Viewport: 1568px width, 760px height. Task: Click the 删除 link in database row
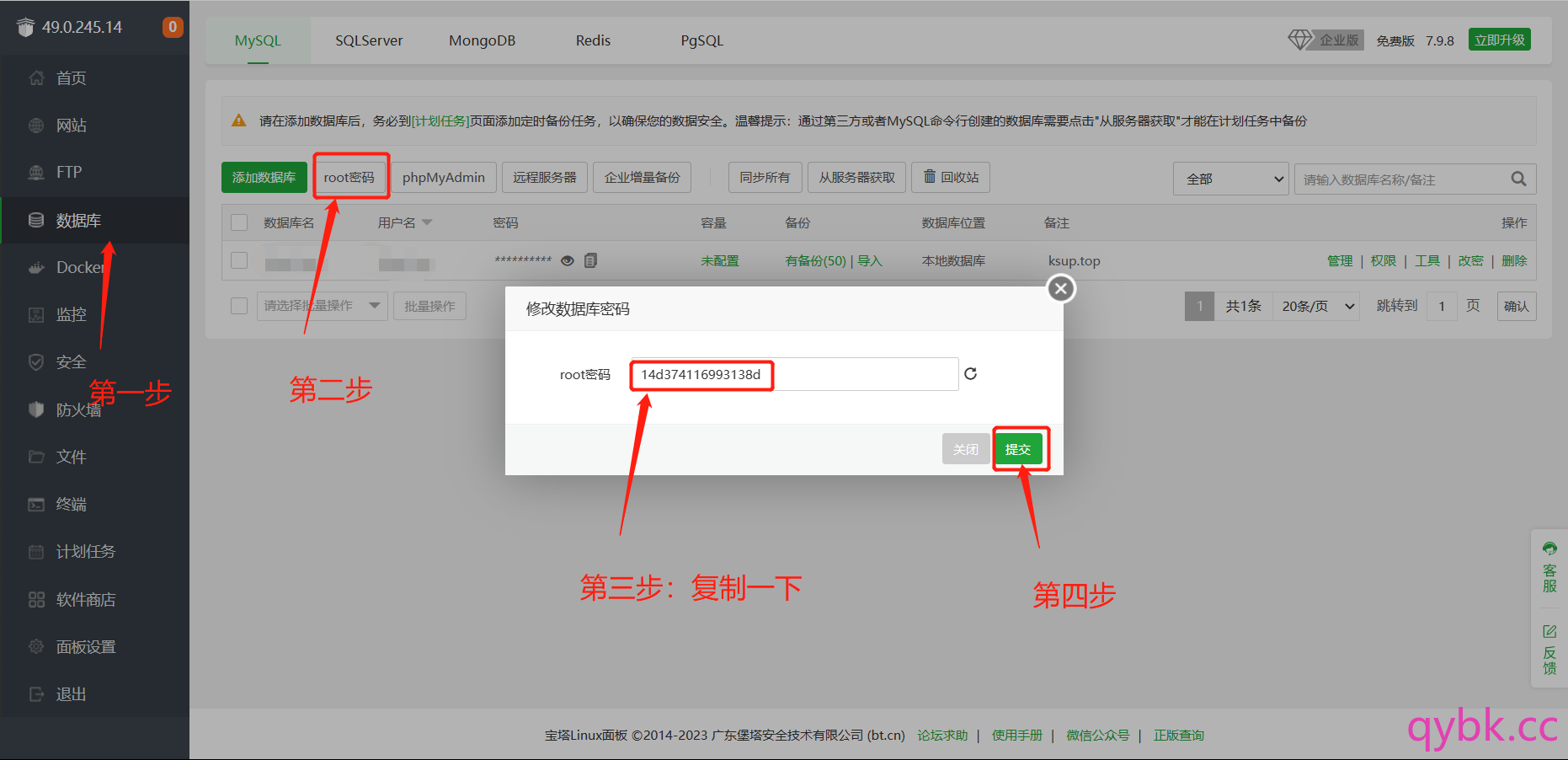(1514, 260)
